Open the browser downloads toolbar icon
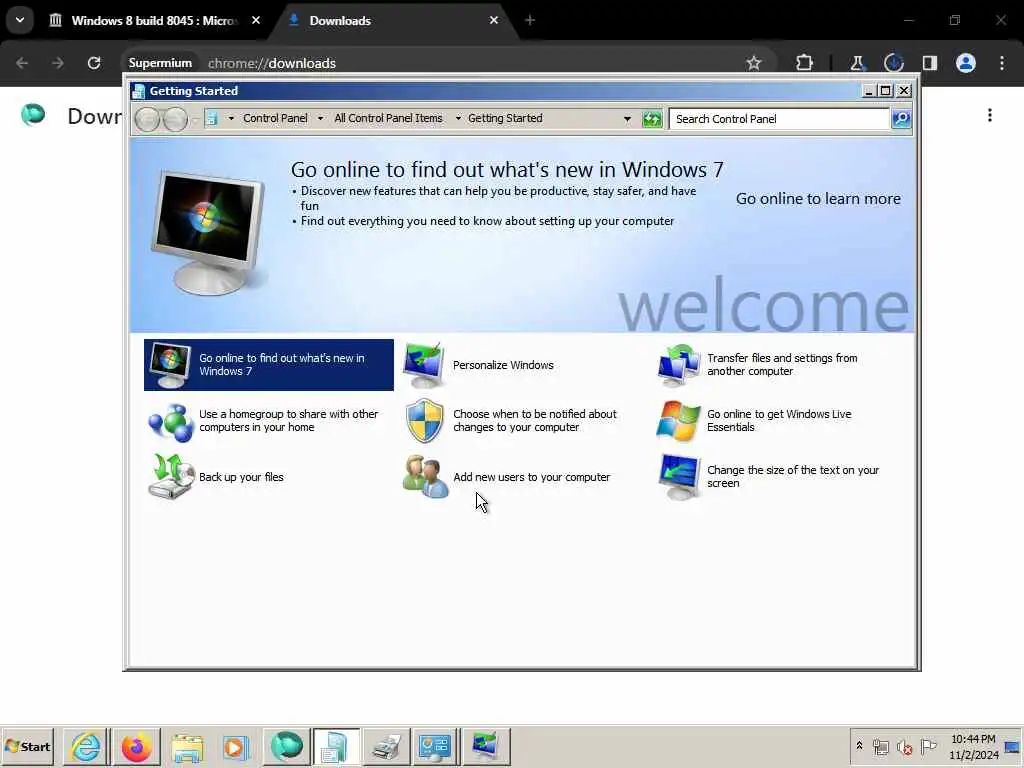 point(893,63)
